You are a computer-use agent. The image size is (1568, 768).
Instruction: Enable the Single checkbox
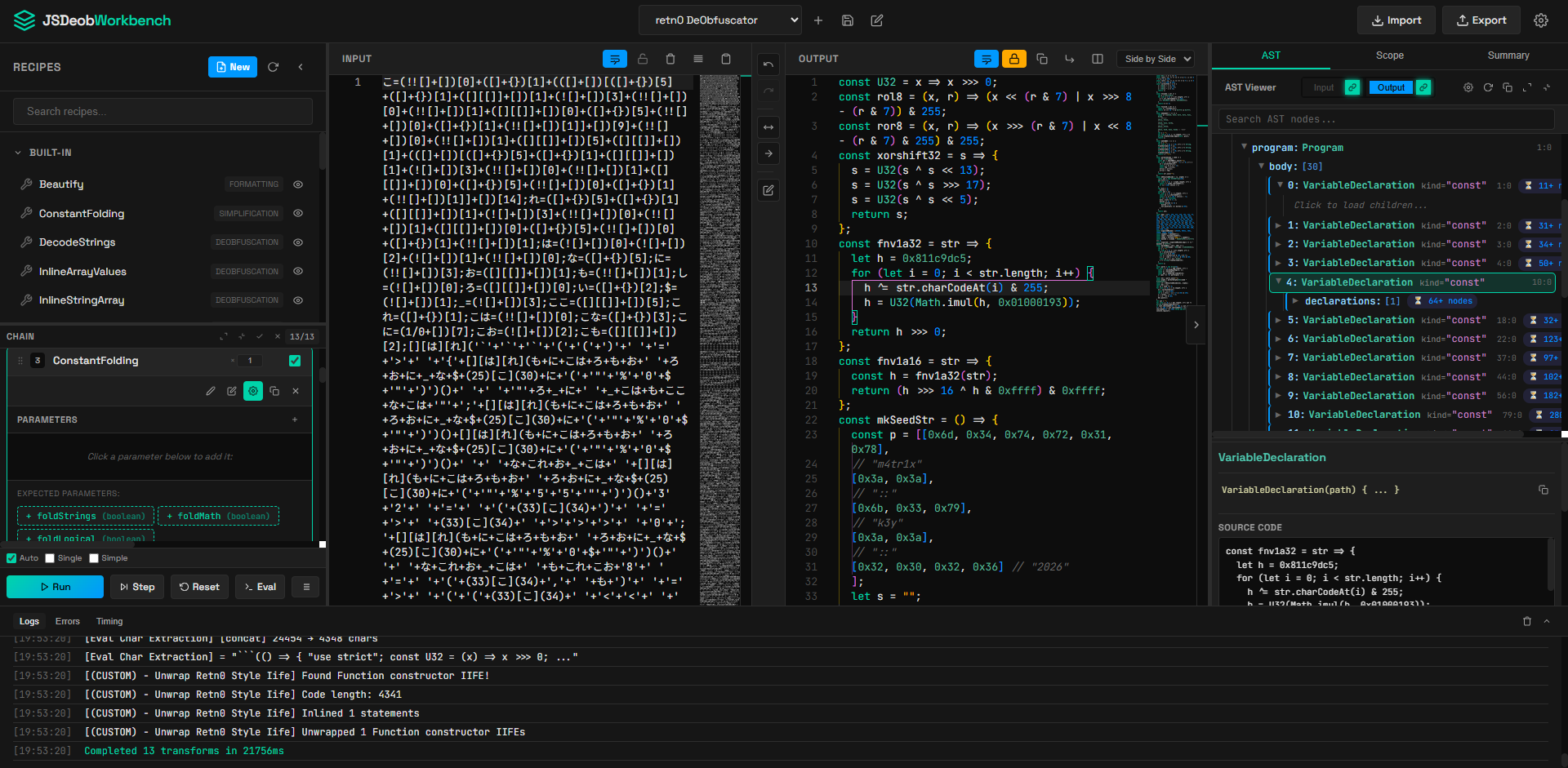[50, 558]
